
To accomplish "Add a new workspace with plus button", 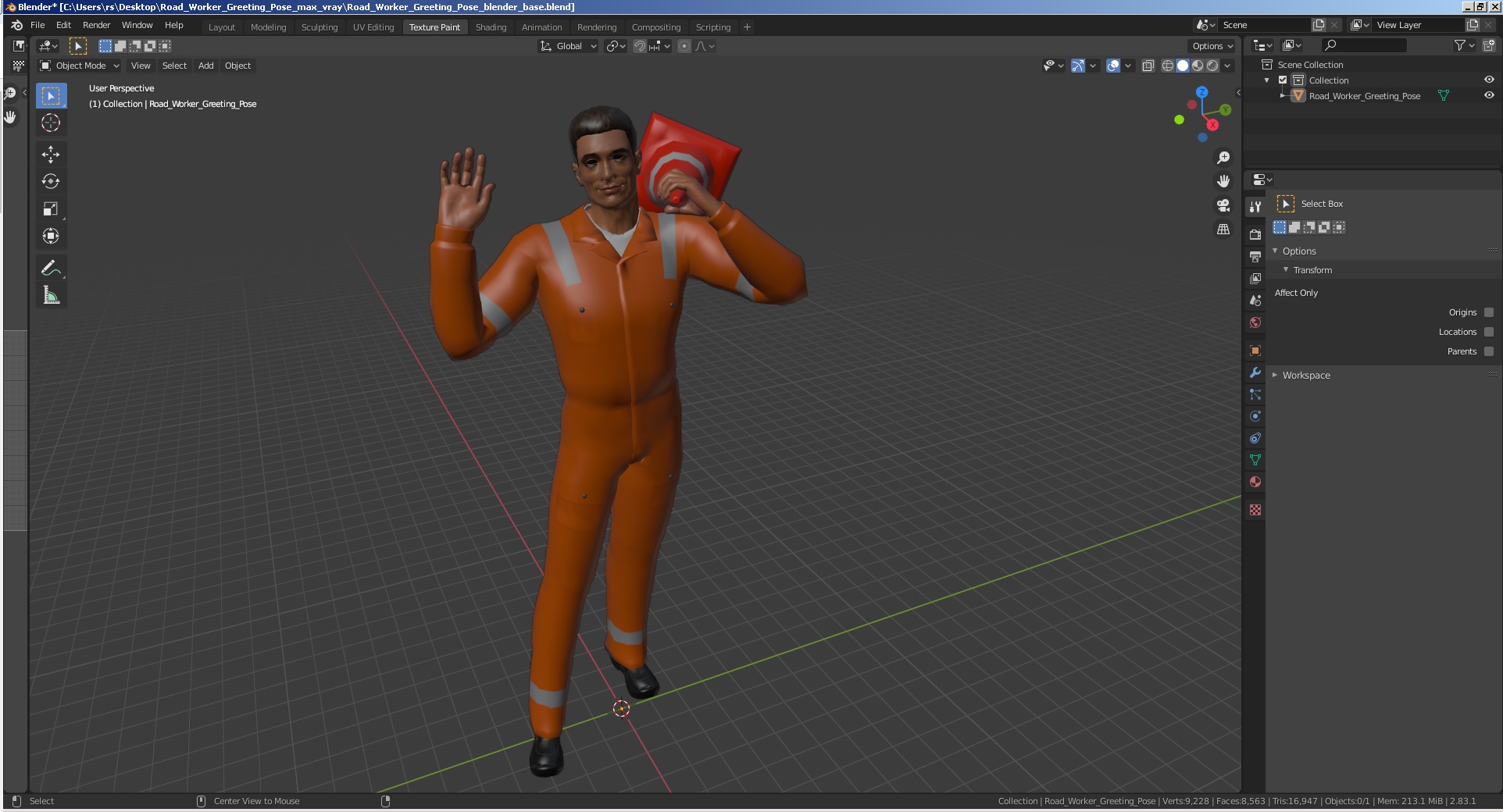I will [x=747, y=27].
